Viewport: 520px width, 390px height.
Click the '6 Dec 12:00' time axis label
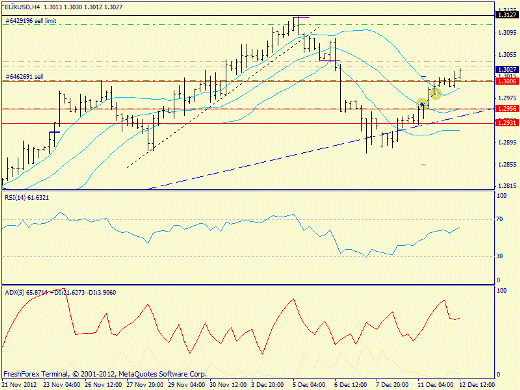click(351, 384)
